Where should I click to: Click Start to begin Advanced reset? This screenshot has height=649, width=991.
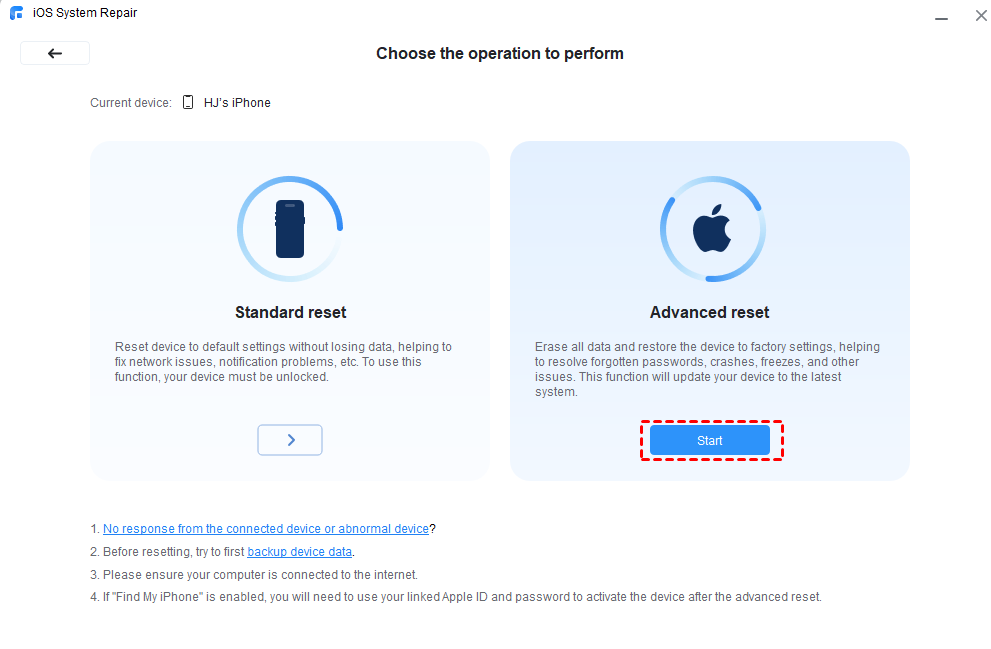coord(710,440)
